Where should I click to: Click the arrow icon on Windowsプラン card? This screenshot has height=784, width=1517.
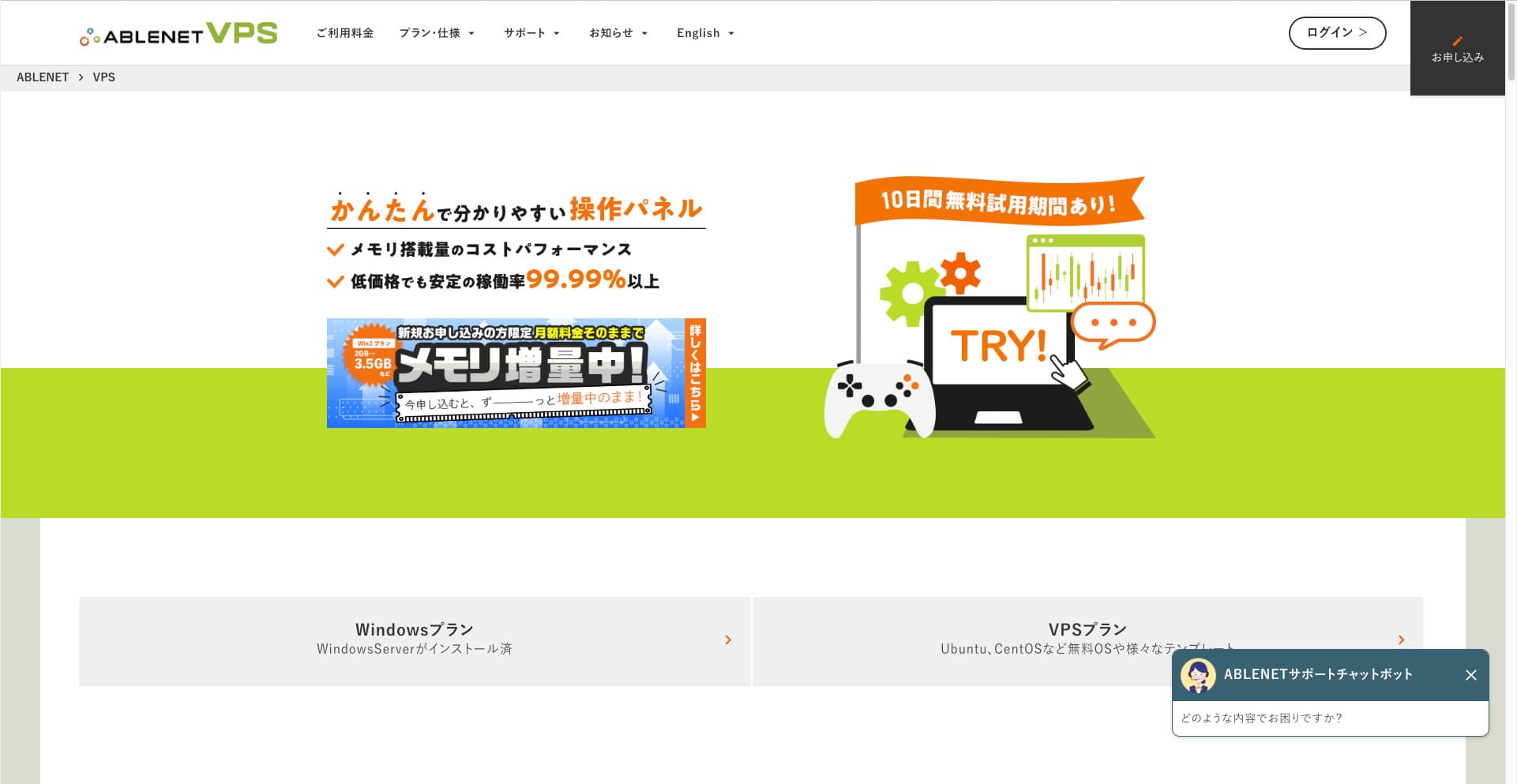click(728, 641)
